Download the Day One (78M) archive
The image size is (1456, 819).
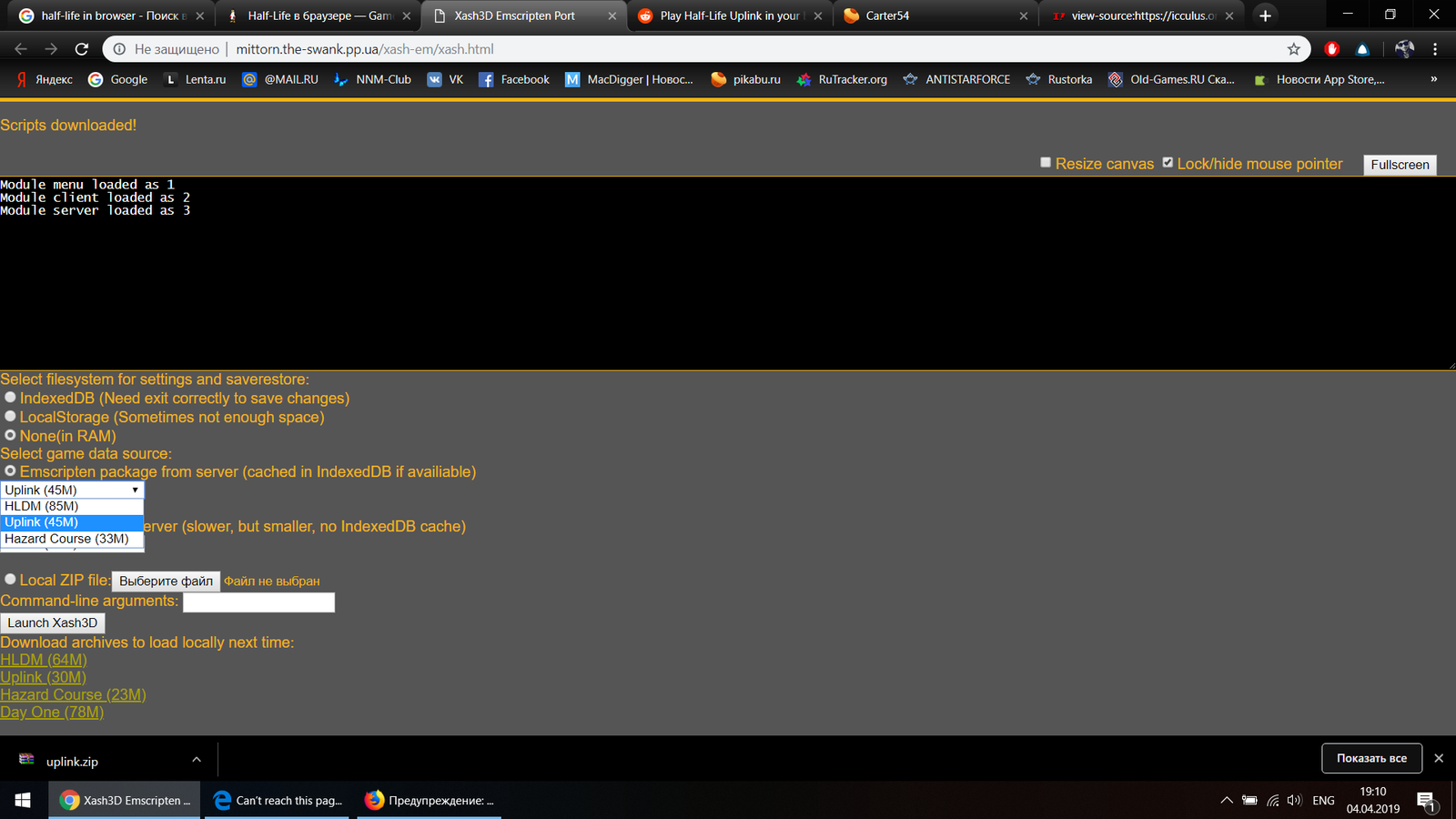coord(52,712)
